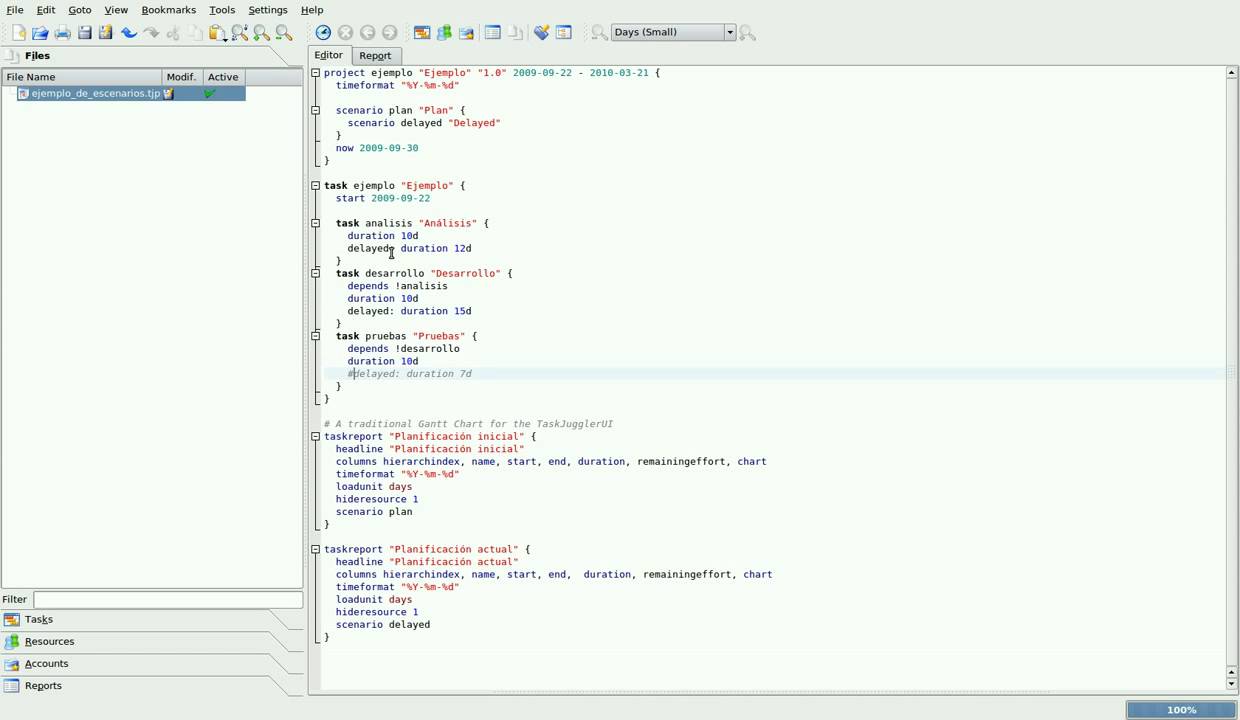Click the file list Filter field
The width and height of the screenshot is (1240, 720).
tap(167, 599)
